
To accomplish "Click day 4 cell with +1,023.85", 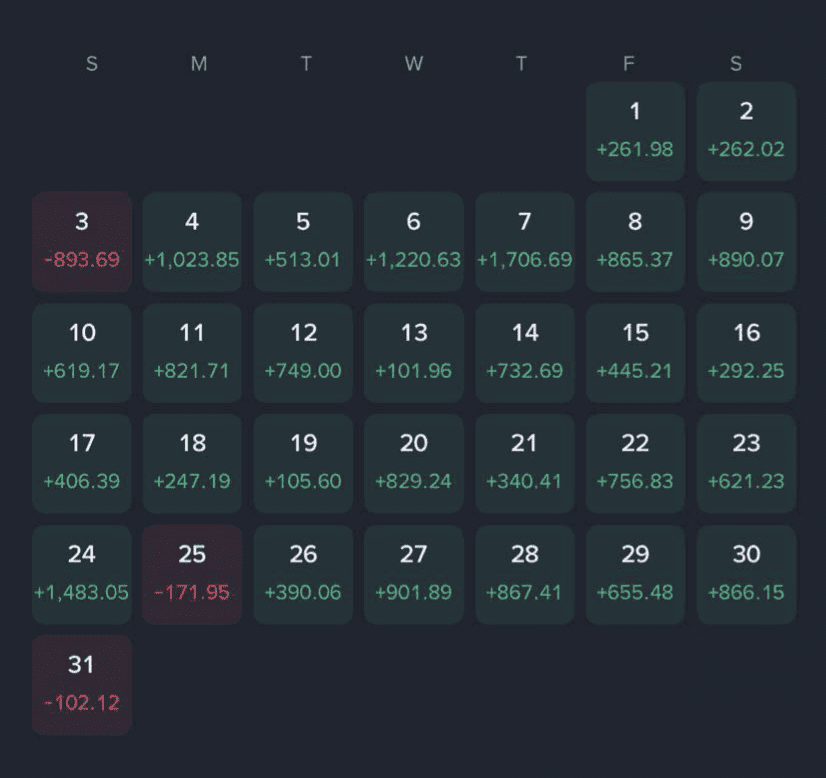I will click(x=192, y=241).
